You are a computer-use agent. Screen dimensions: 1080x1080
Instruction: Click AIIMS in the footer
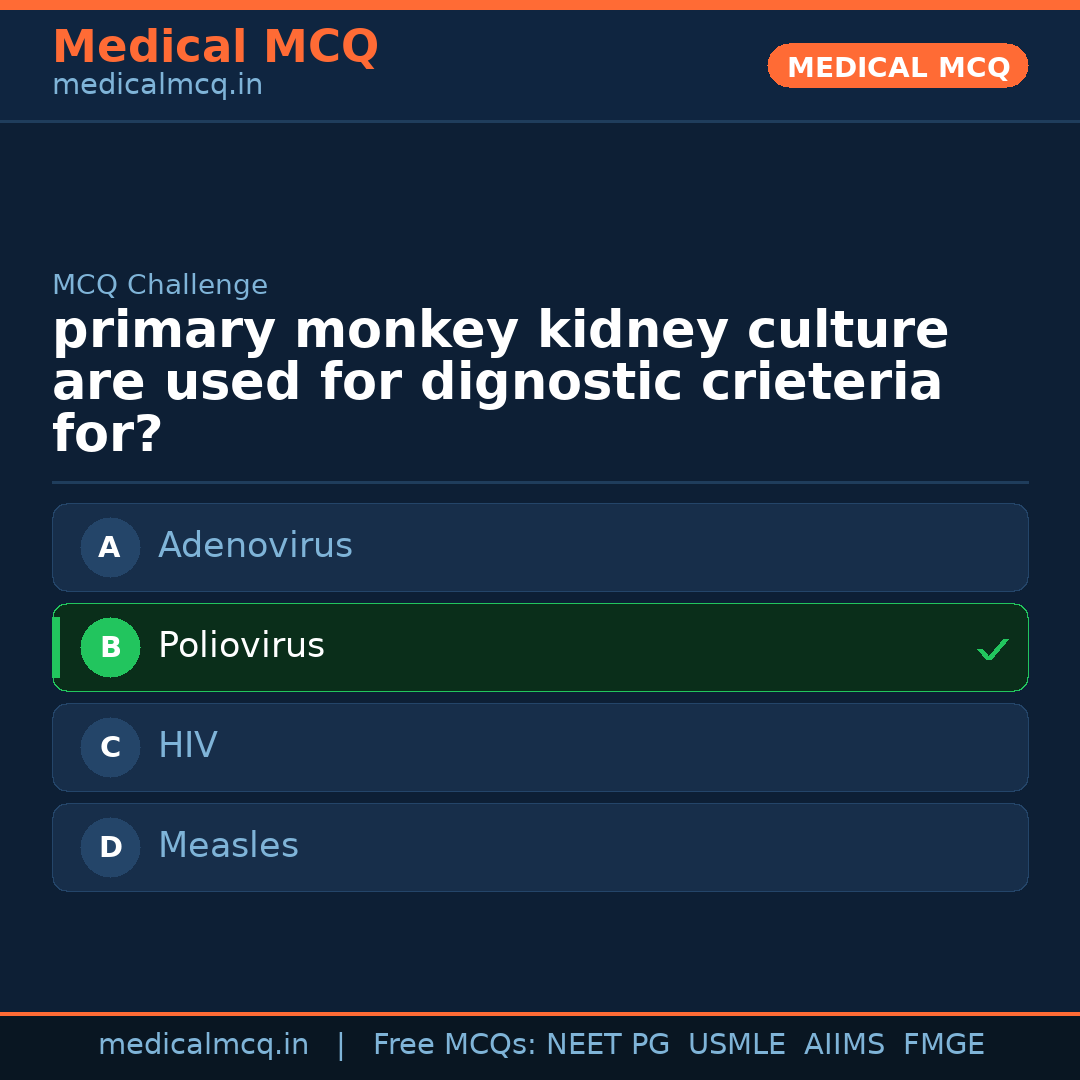pos(844,1045)
